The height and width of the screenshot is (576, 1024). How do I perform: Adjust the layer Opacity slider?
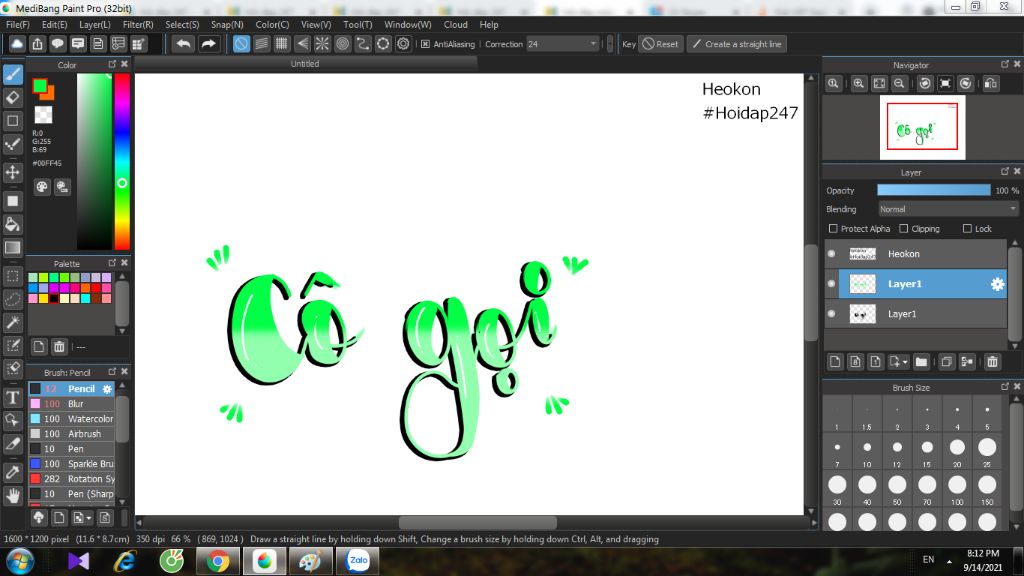pyautogui.click(x=933, y=190)
